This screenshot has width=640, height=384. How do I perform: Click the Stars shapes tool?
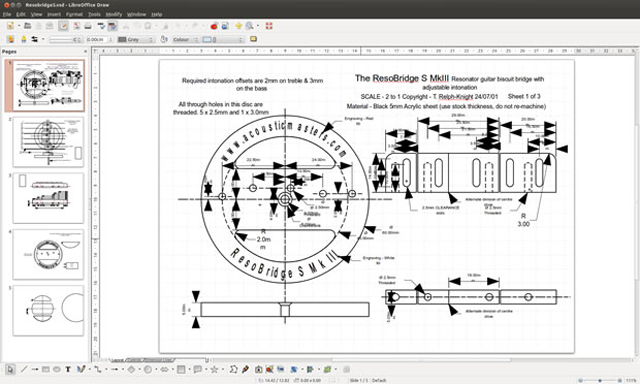click(x=214, y=369)
